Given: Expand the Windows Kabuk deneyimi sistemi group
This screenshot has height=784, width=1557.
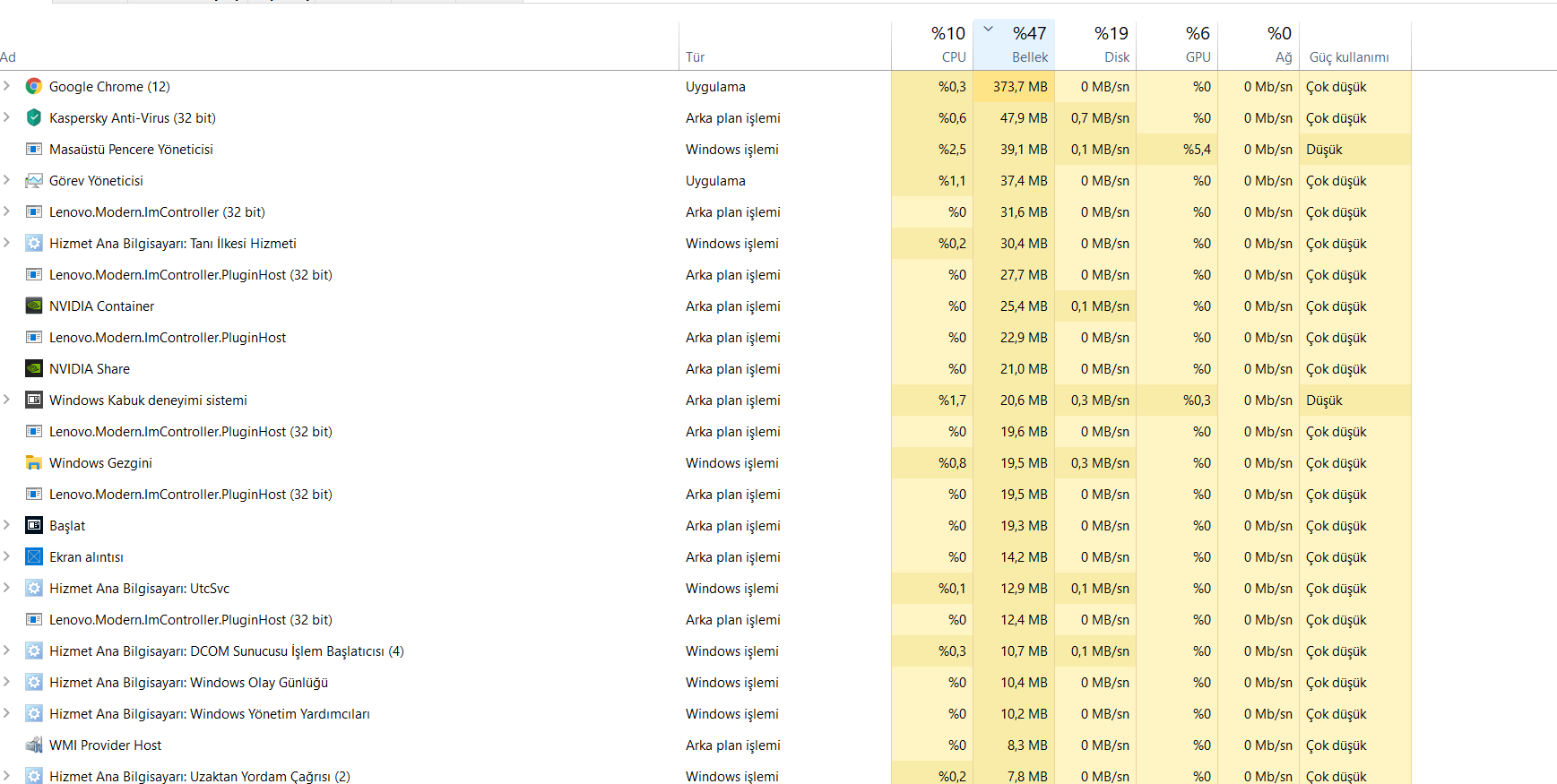Looking at the screenshot, I should 7,400.
